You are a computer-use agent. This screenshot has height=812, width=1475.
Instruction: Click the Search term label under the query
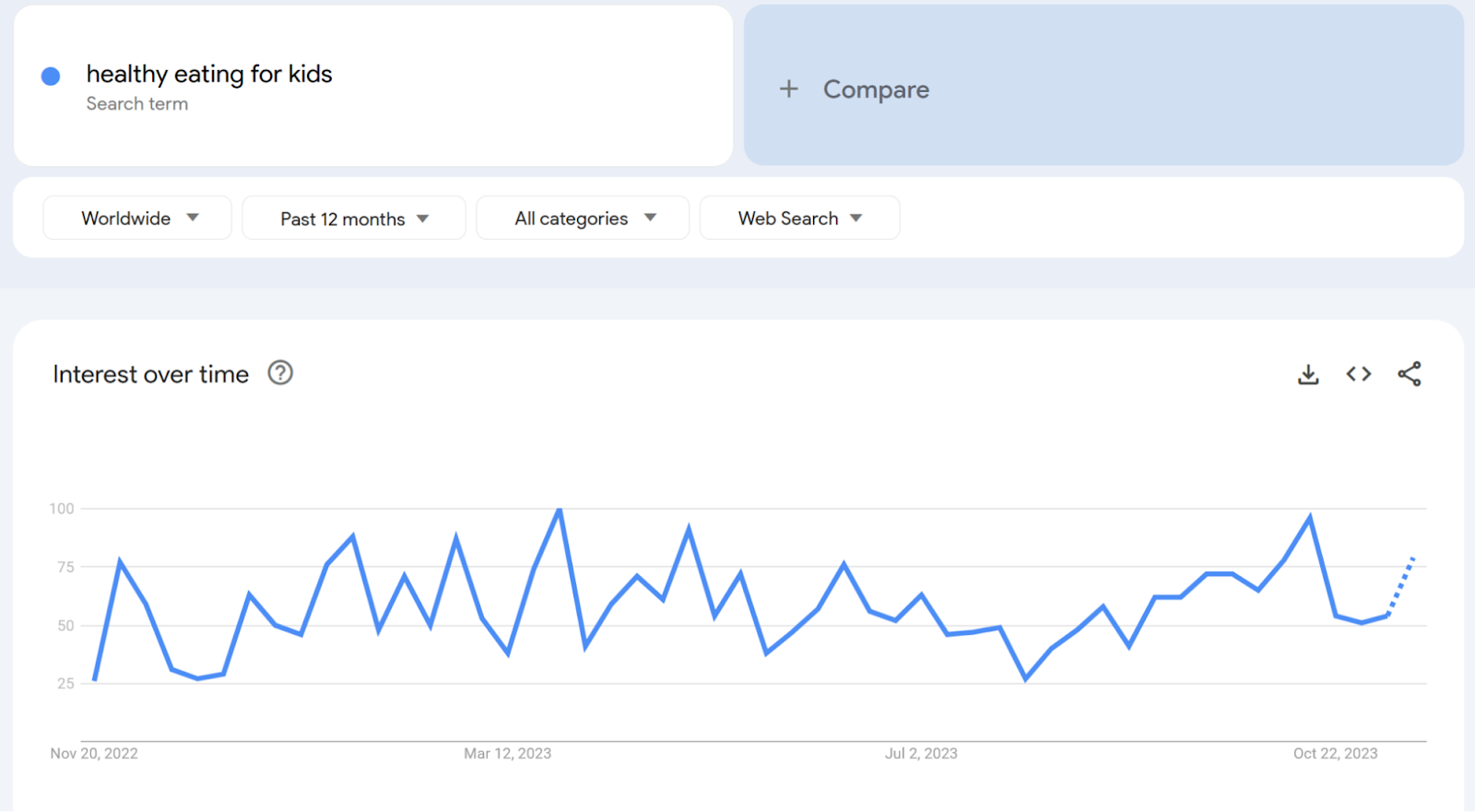[136, 103]
